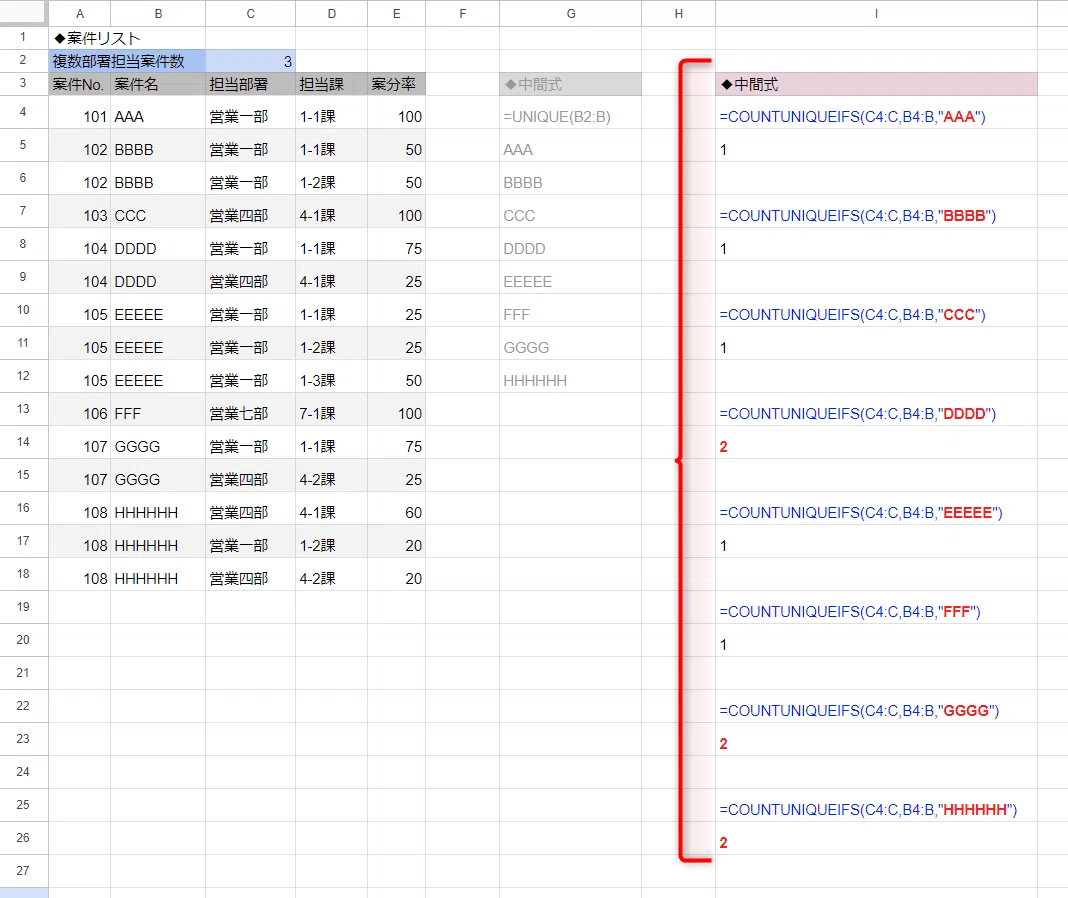Select column C header
Screen dimensions: 1068x898
coord(251,14)
